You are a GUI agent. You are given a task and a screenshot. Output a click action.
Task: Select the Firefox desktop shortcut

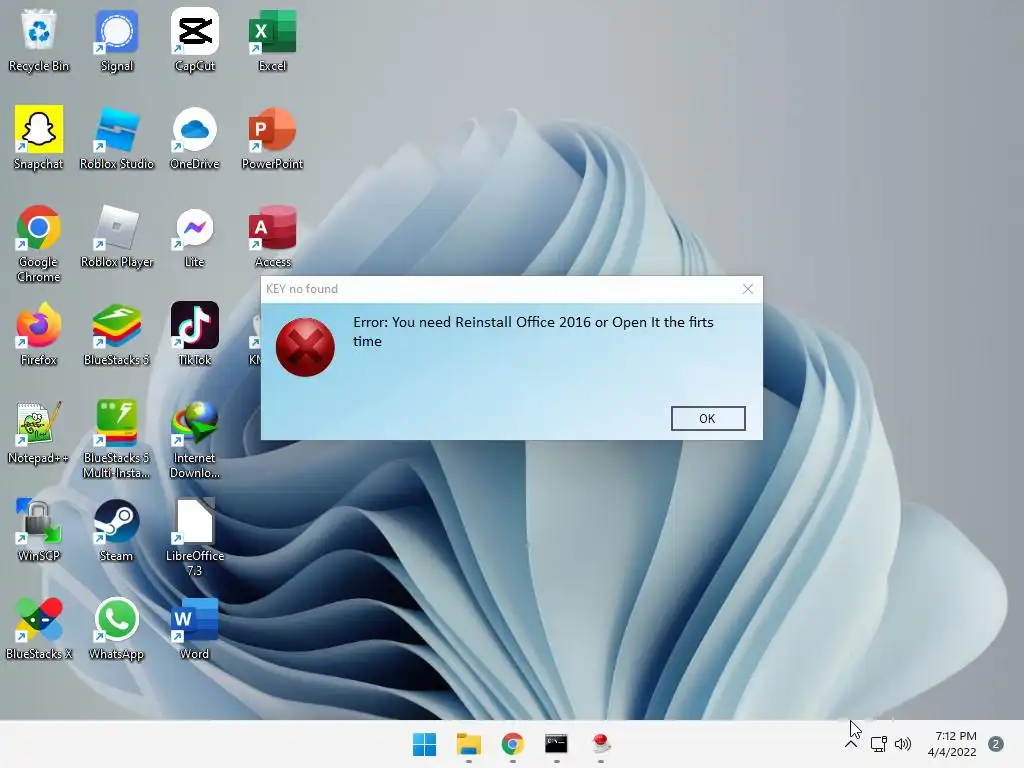click(x=39, y=334)
